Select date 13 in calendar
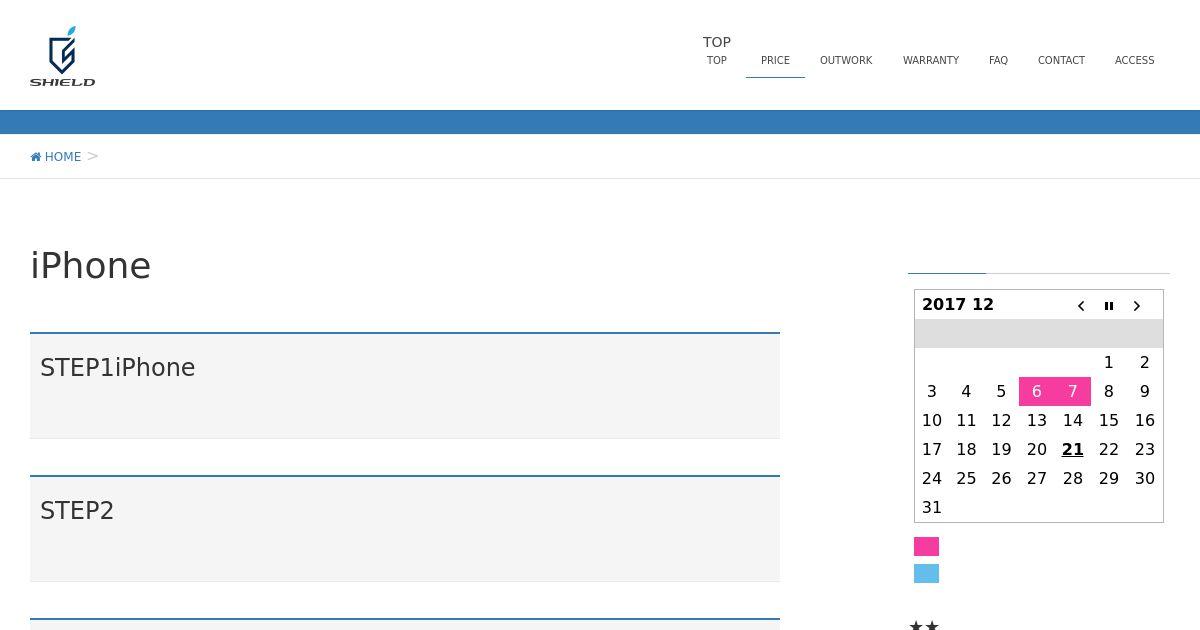This screenshot has width=1200, height=630. [x=1037, y=420]
